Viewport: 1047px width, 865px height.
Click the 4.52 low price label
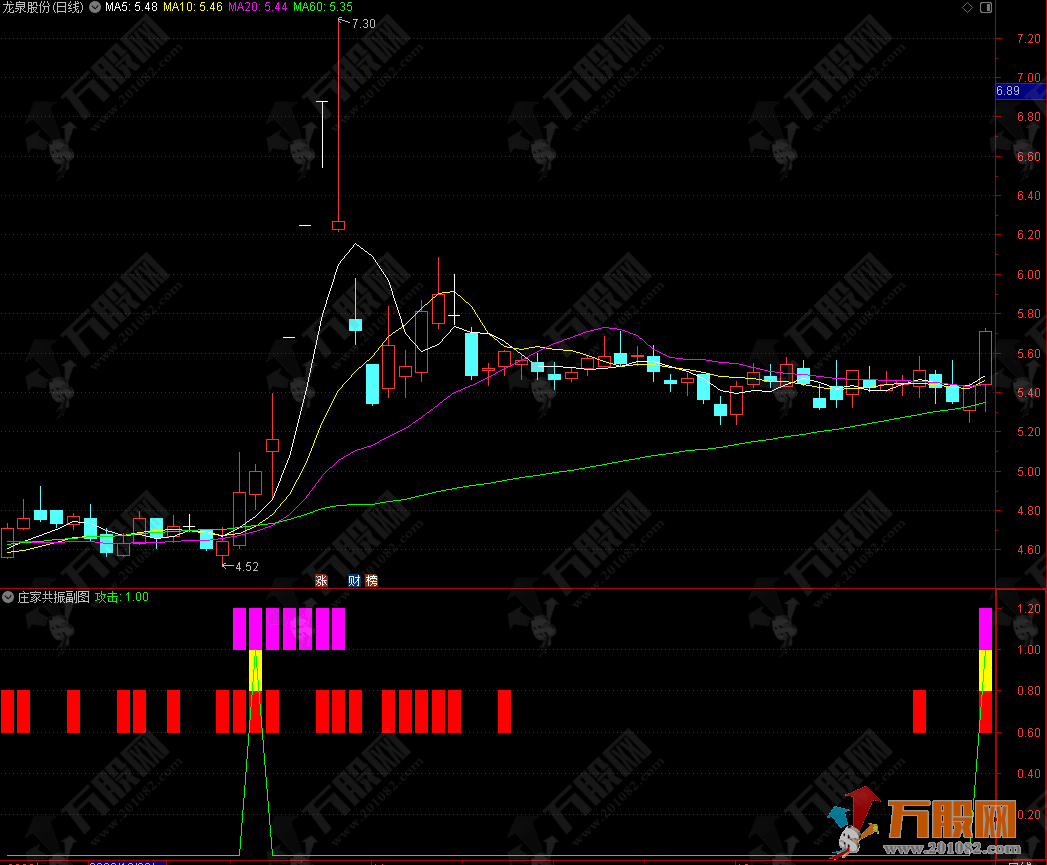247,566
